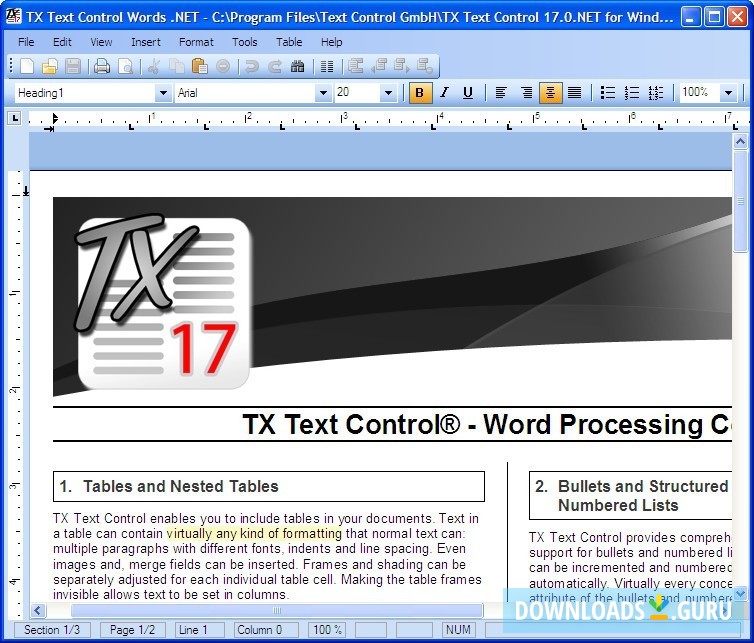Toggle Italic formatting button

[x=444, y=92]
